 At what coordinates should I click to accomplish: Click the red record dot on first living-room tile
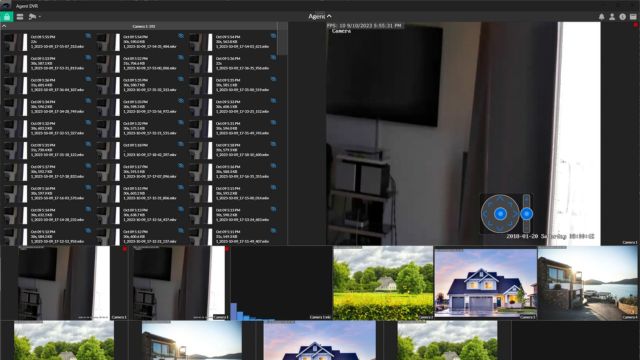tap(125, 249)
